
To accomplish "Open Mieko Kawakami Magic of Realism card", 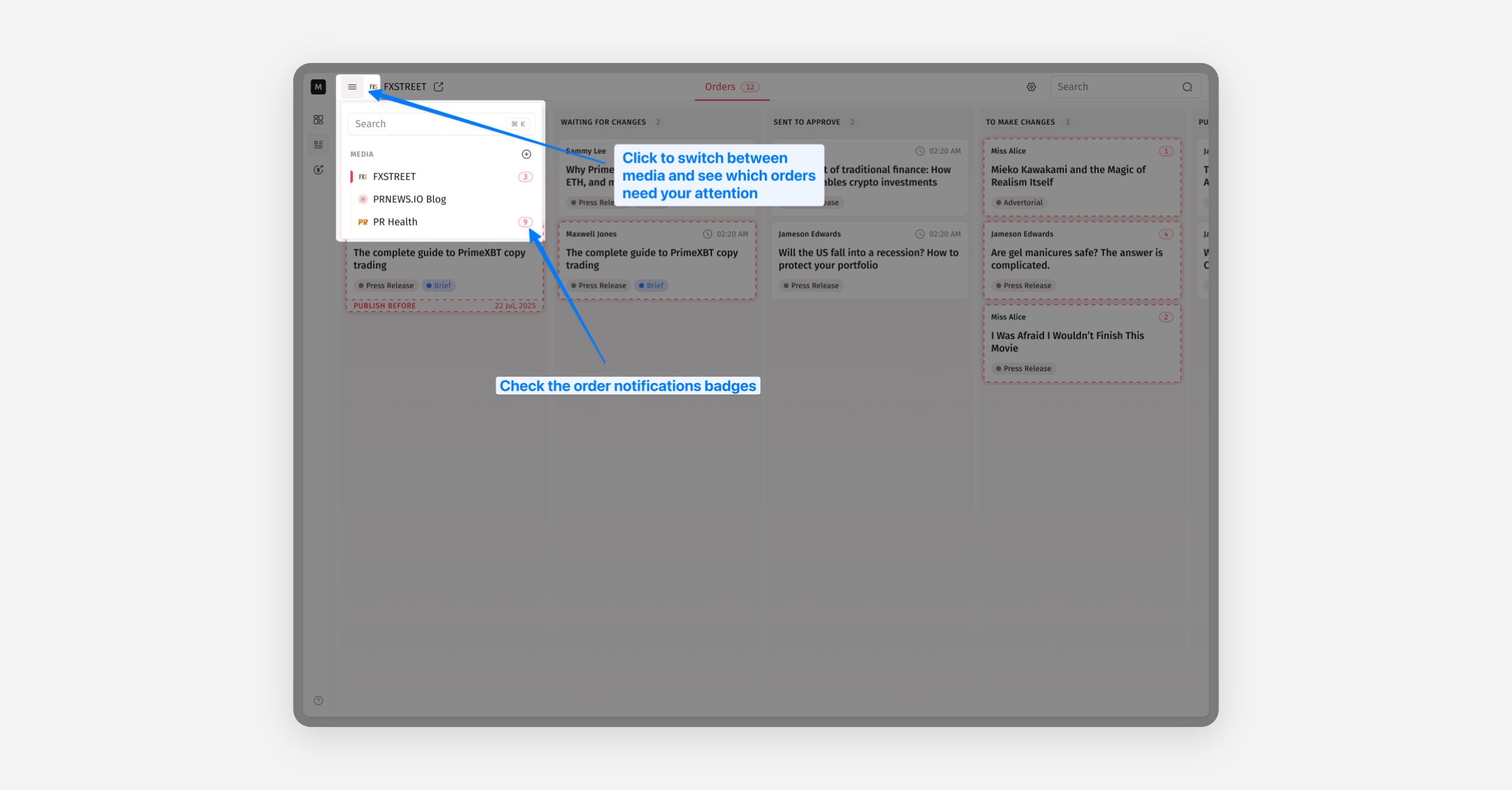I will click(x=1068, y=176).
